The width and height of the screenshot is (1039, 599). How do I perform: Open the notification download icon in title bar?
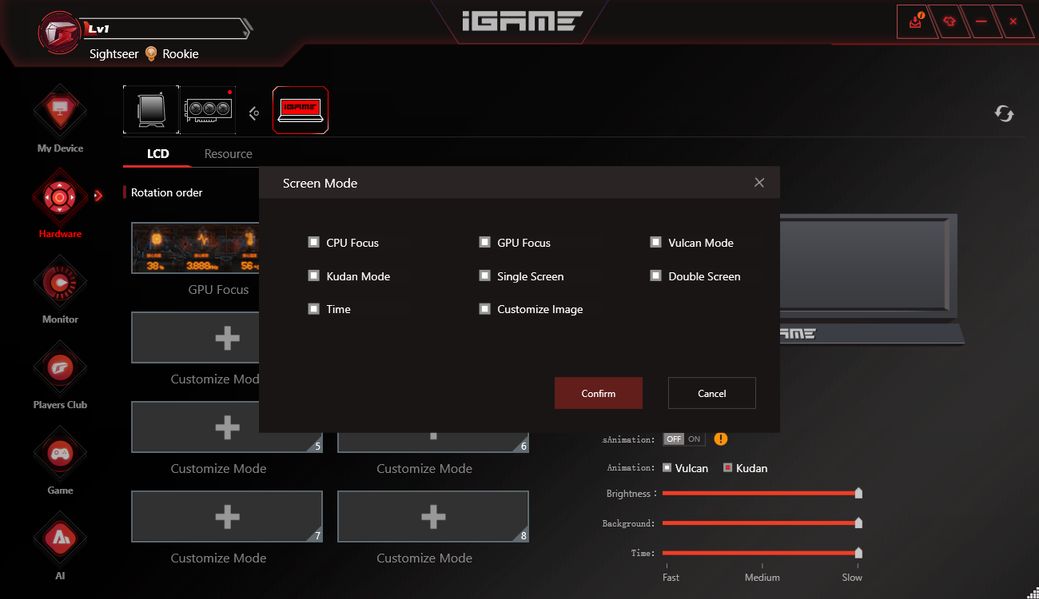click(x=916, y=21)
